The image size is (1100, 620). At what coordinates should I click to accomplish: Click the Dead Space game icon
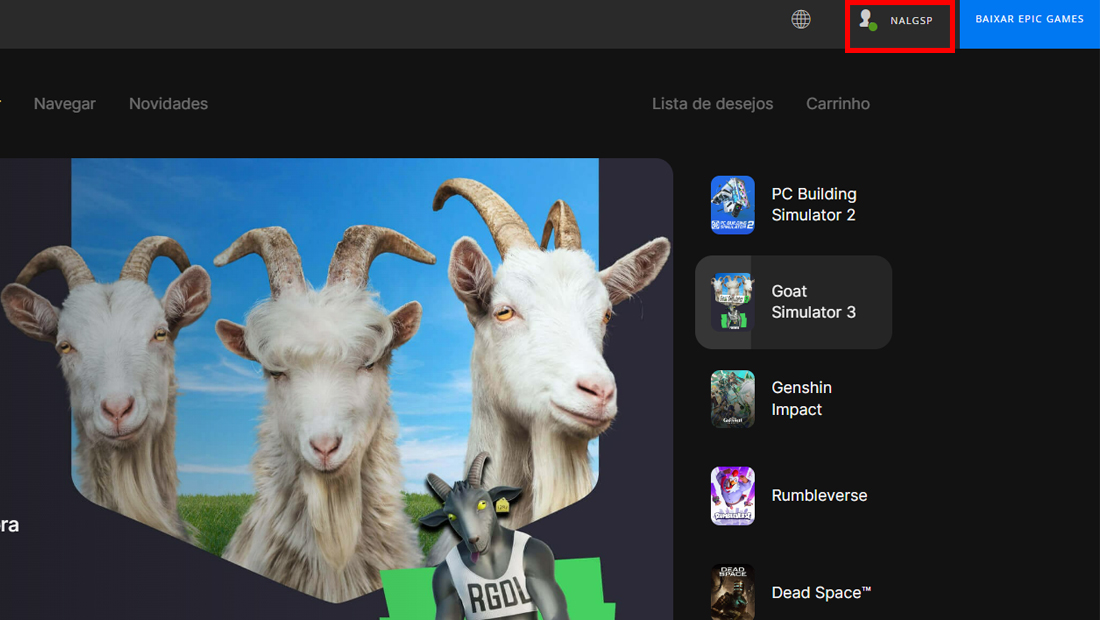tap(732, 592)
